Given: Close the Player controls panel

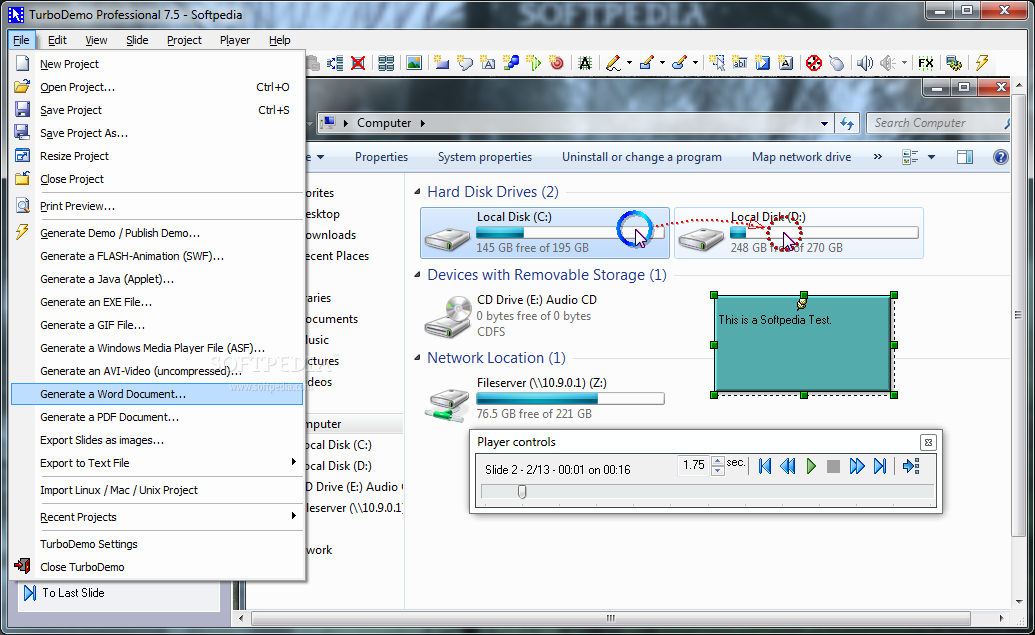Looking at the screenshot, I should pos(928,442).
